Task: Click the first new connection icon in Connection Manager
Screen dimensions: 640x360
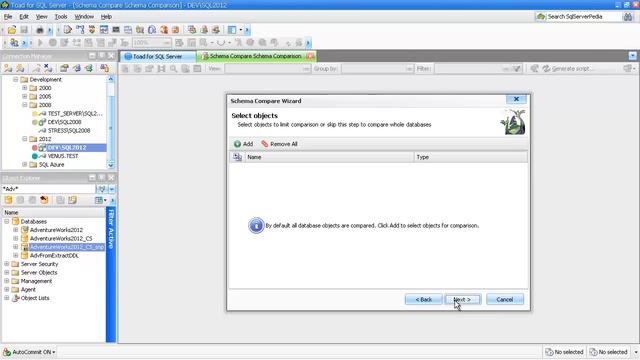Action: pos(8,68)
